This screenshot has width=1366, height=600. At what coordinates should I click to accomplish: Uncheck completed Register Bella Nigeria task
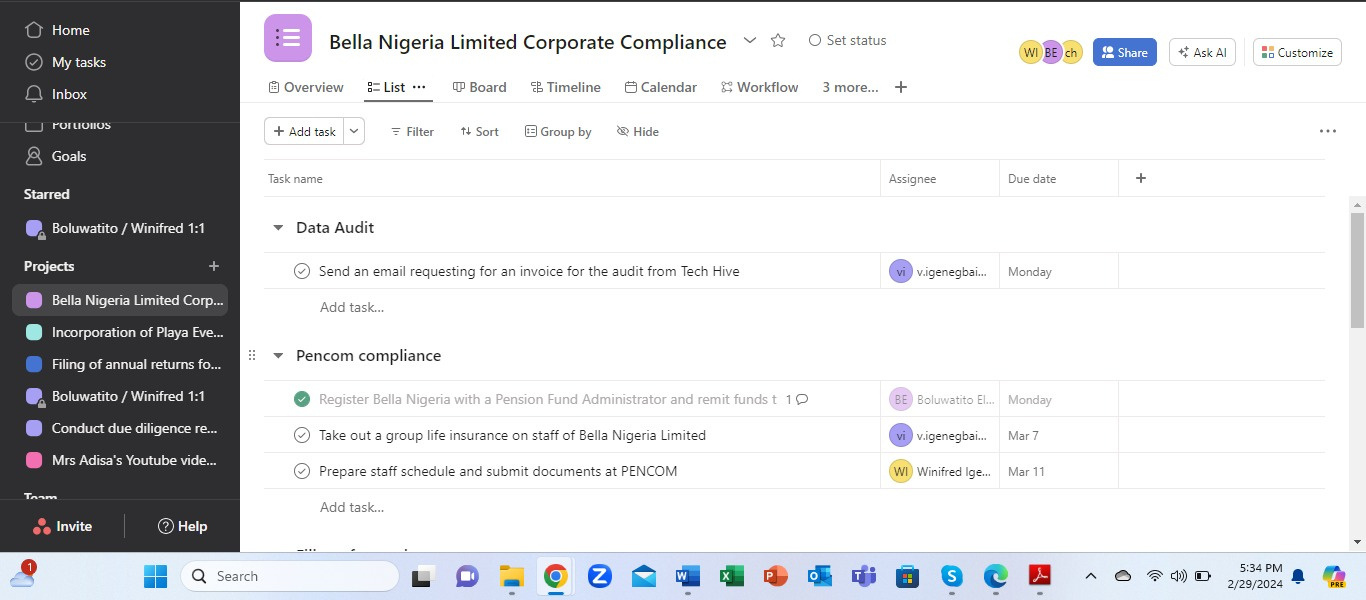click(x=302, y=399)
